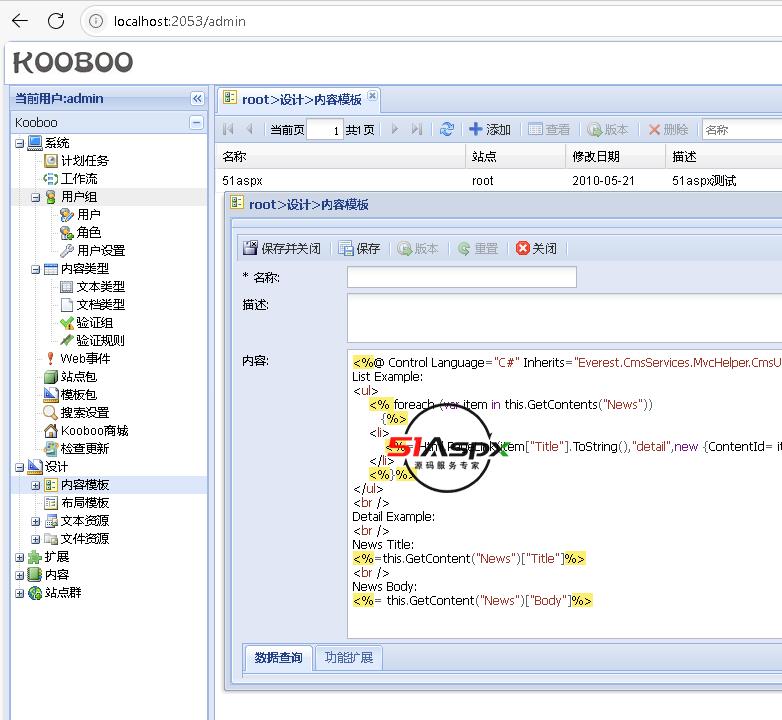Click the 保存 save button
Image resolution: width=782 pixels, height=720 pixels.
pos(359,248)
